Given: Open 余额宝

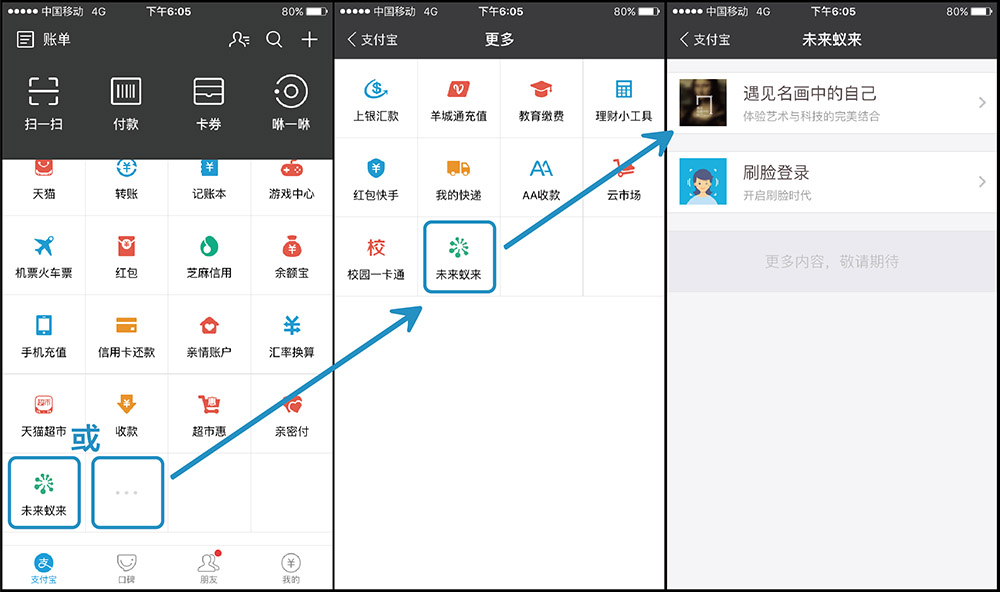Looking at the screenshot, I should click(x=291, y=256).
